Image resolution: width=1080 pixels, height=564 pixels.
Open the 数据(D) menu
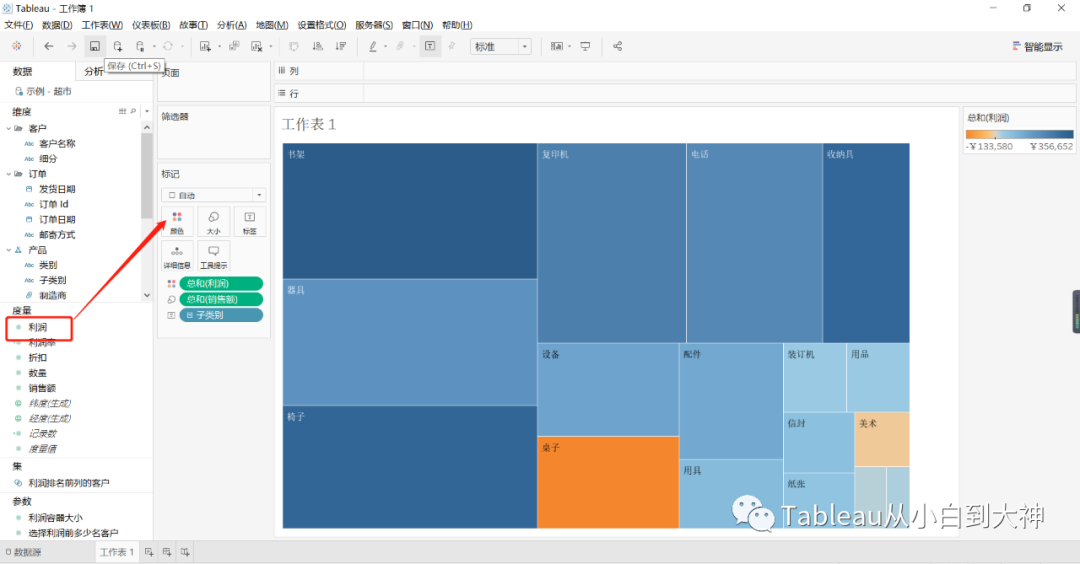(x=57, y=25)
